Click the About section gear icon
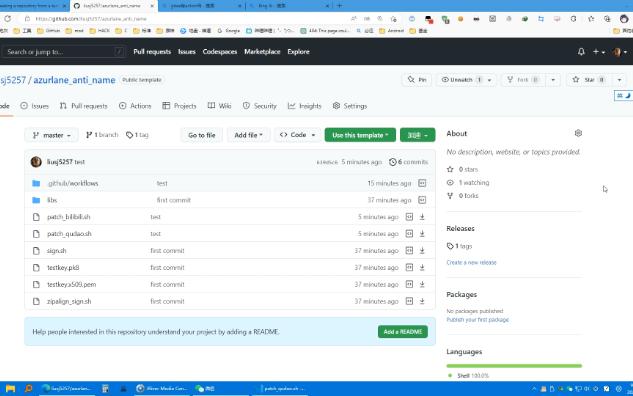 (x=578, y=133)
